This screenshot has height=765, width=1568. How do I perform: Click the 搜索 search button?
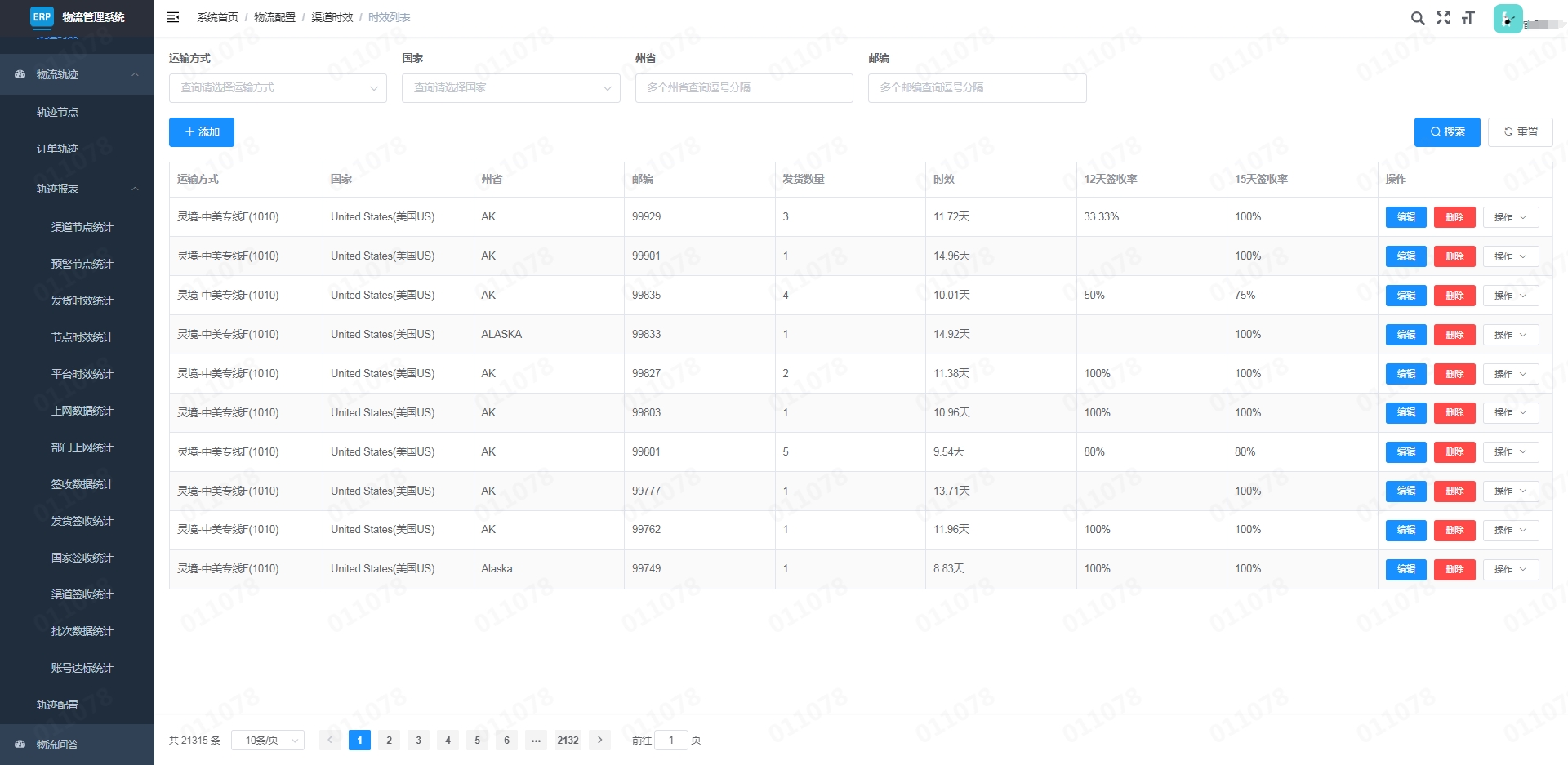pos(1446,132)
